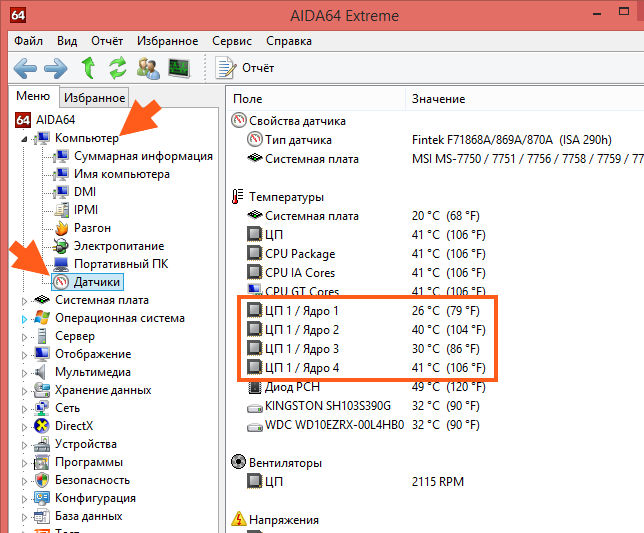Select the 2115 RPM fan value
Image resolution: width=644 pixels, height=533 pixels.
pos(438,482)
